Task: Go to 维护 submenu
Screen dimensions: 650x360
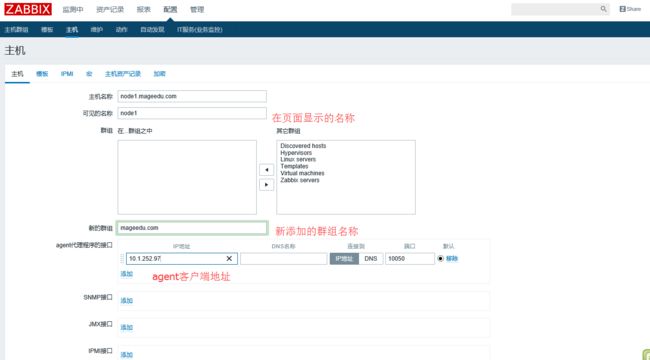Action: (97, 30)
